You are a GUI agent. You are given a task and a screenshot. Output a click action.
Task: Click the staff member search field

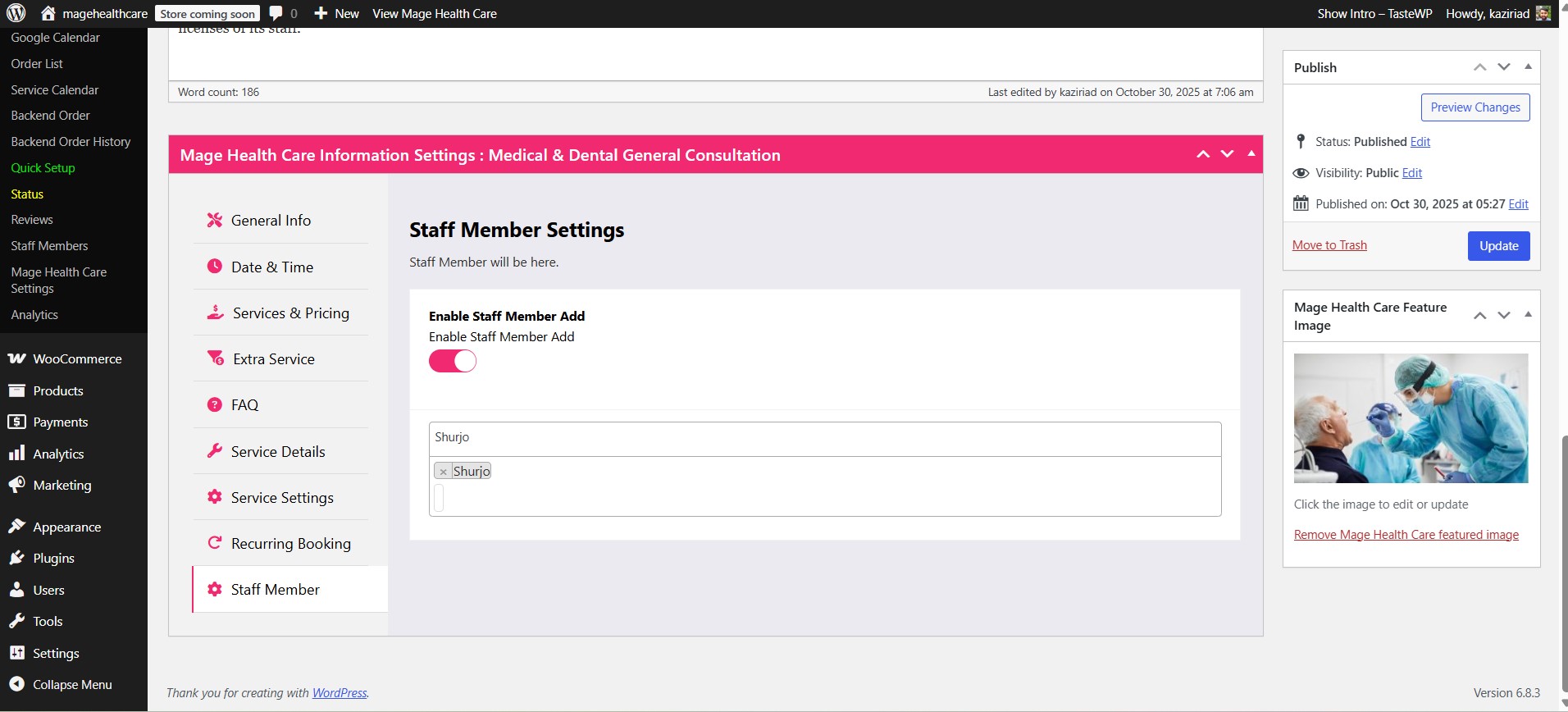824,438
